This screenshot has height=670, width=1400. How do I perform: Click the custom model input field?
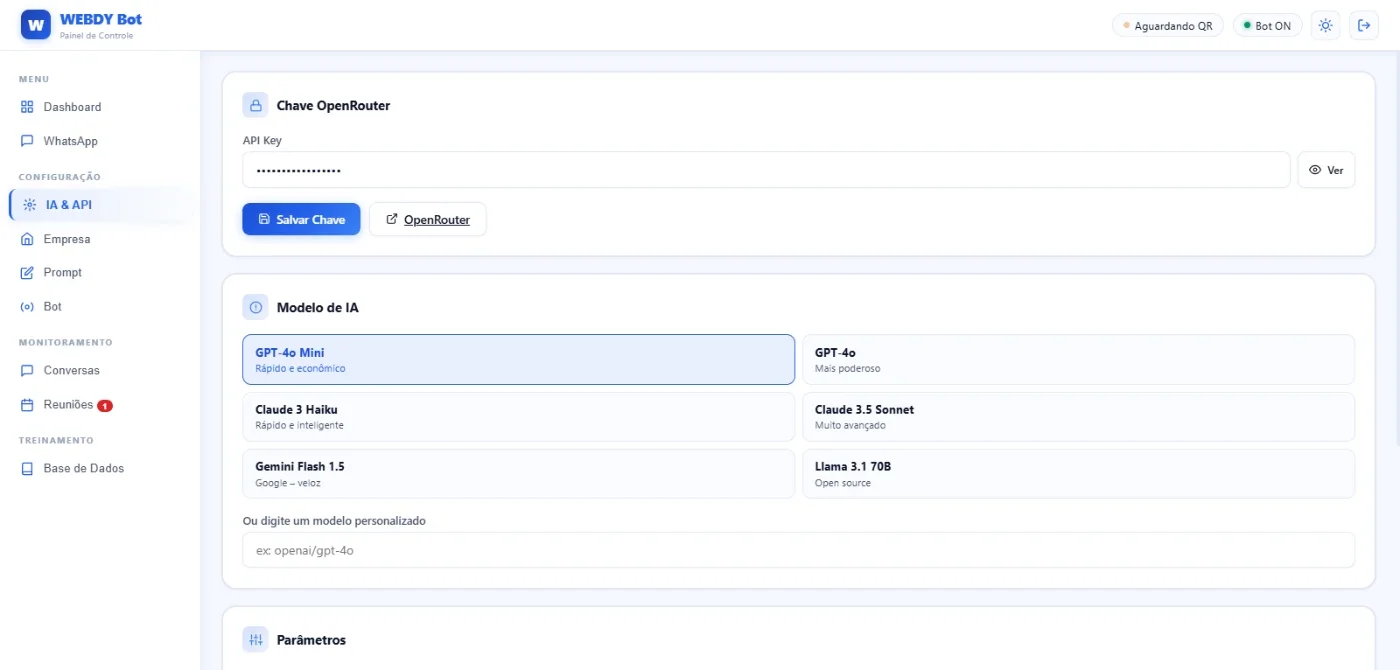pos(798,550)
